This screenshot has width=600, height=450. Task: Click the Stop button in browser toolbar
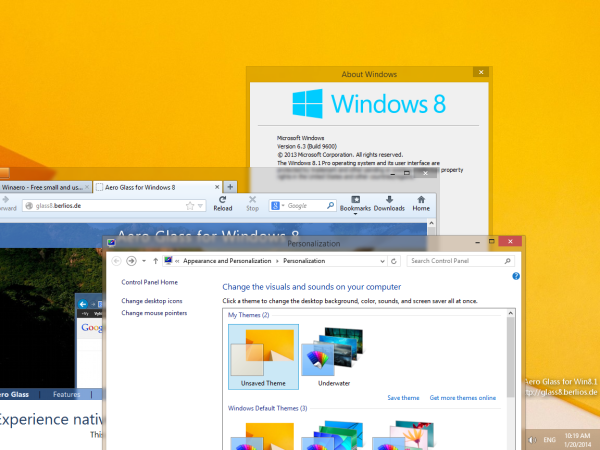(x=252, y=204)
